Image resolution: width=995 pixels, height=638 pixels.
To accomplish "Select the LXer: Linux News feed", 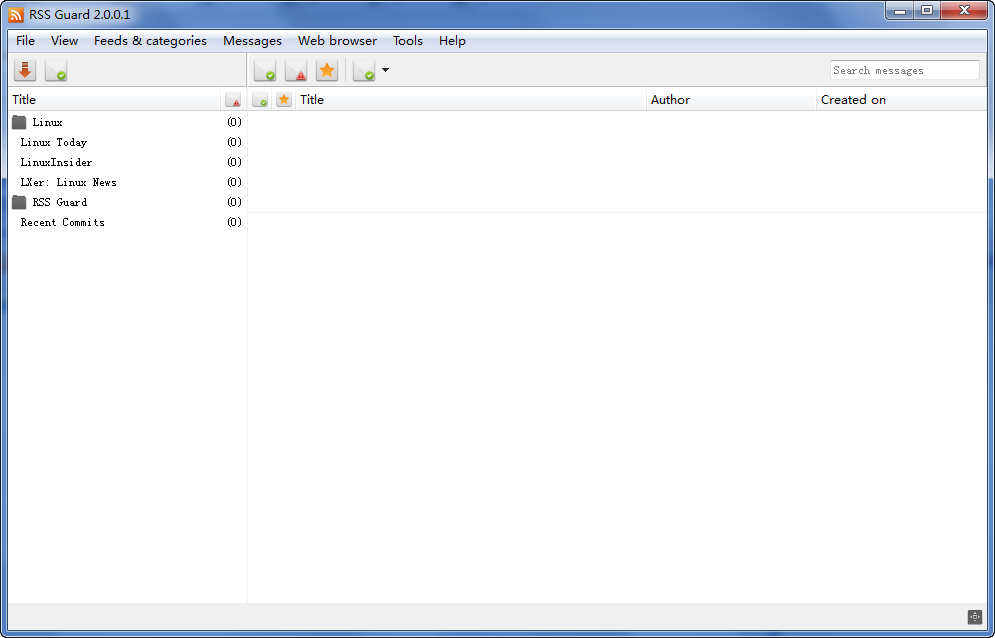I will click(69, 182).
